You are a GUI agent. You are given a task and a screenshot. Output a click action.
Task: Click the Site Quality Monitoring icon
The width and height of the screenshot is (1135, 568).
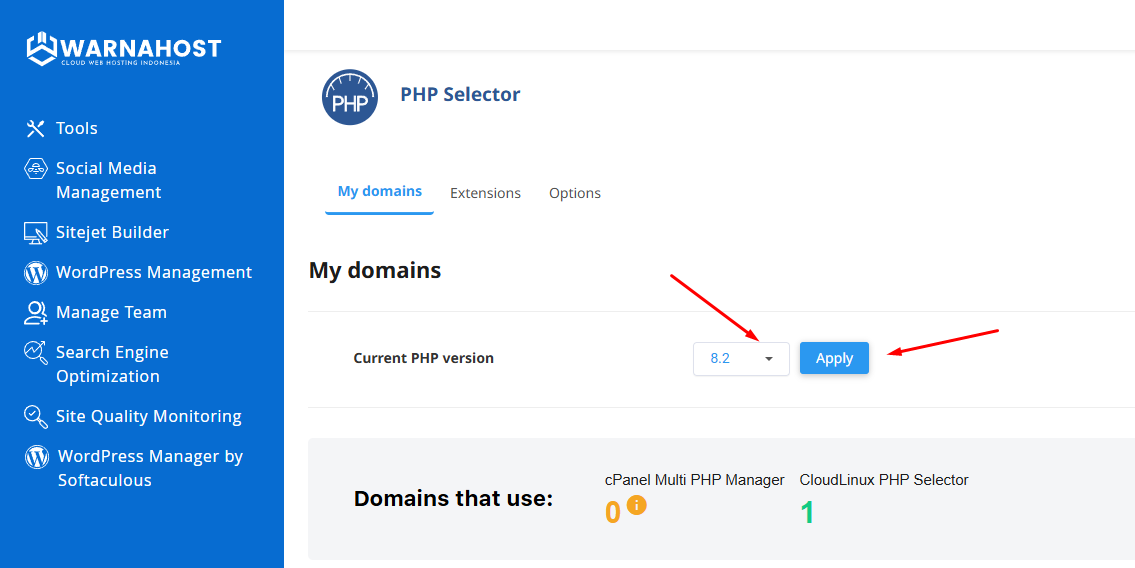(36, 416)
